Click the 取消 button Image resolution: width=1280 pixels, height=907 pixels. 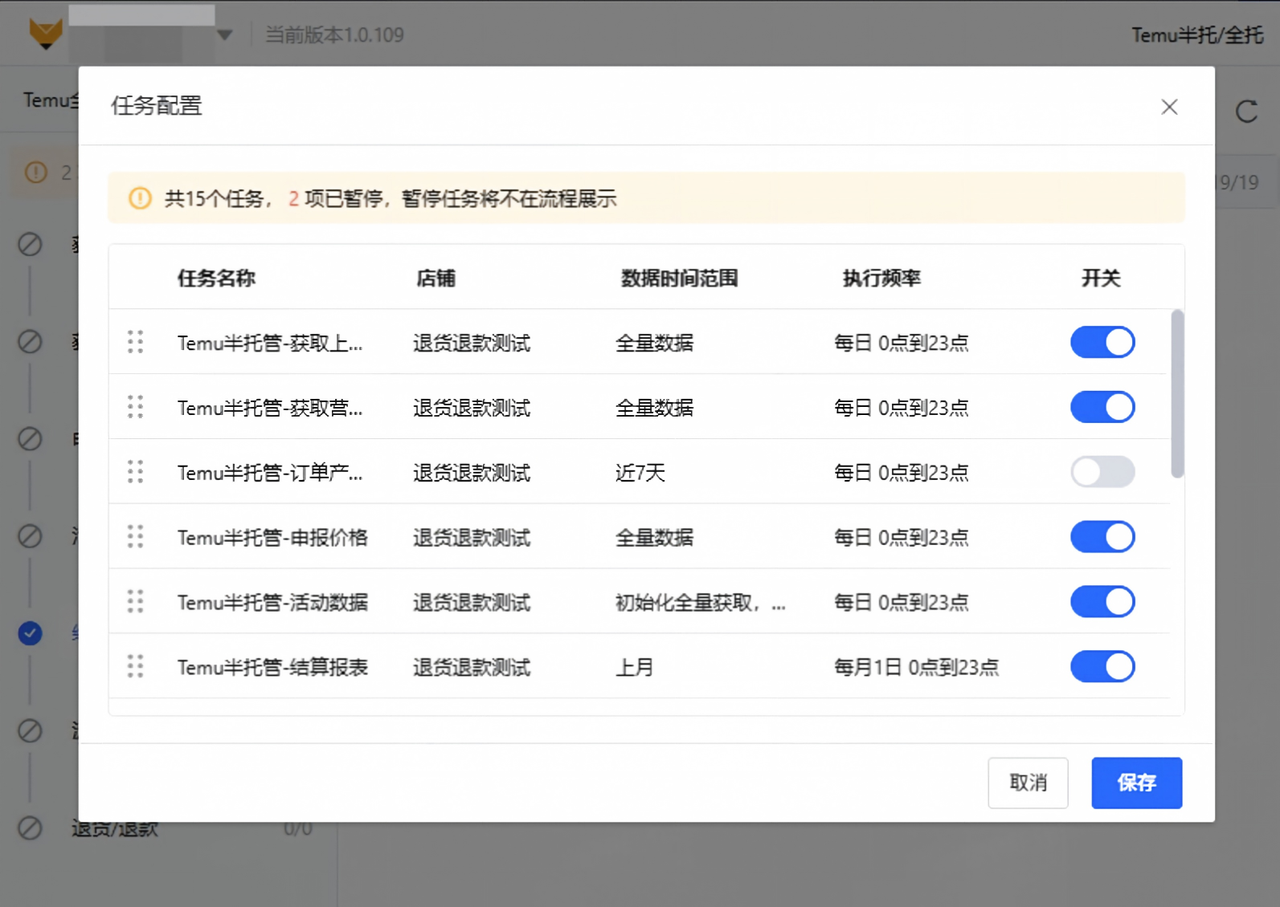tap(1028, 783)
